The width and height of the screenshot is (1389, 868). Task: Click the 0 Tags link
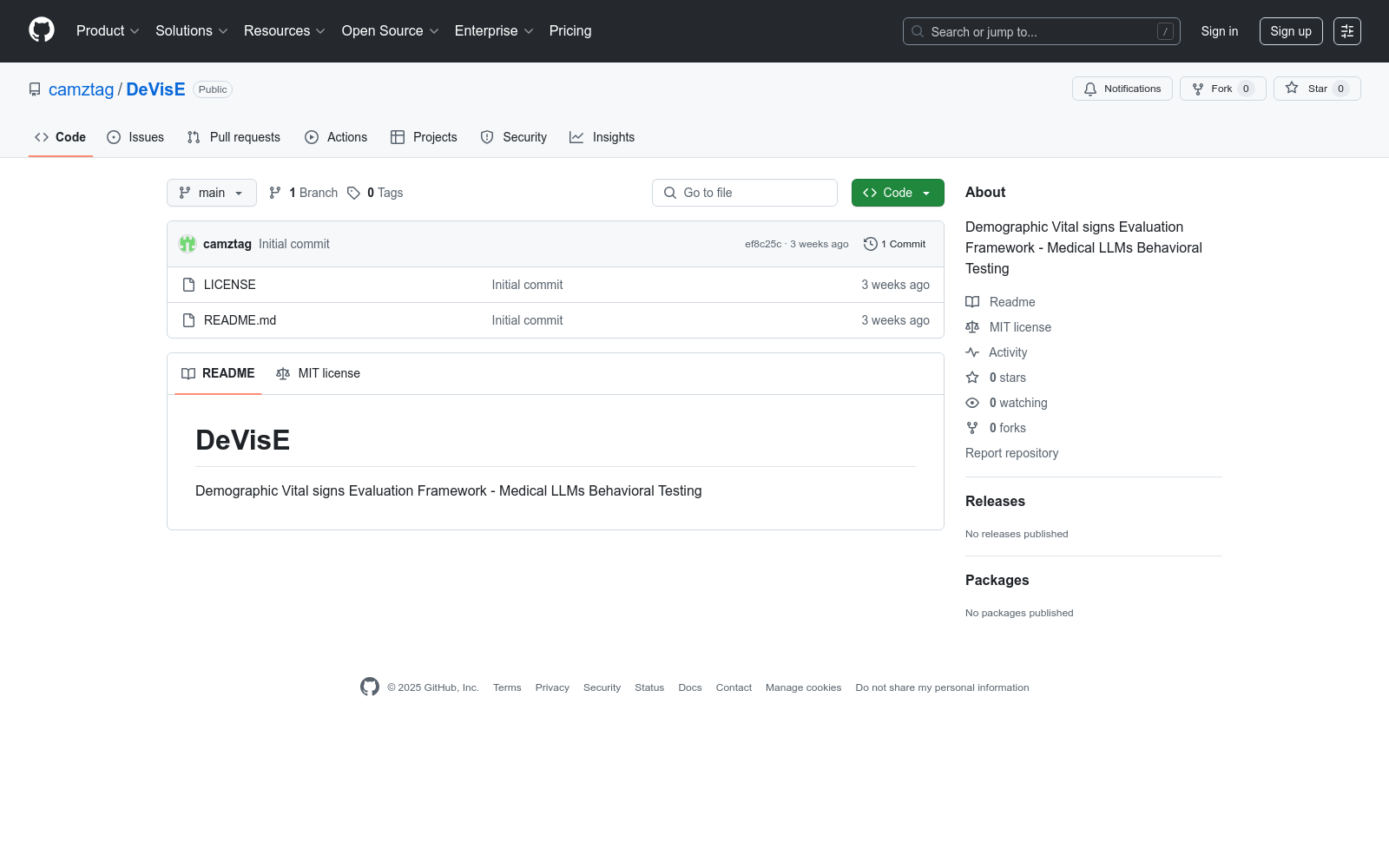coord(375,193)
